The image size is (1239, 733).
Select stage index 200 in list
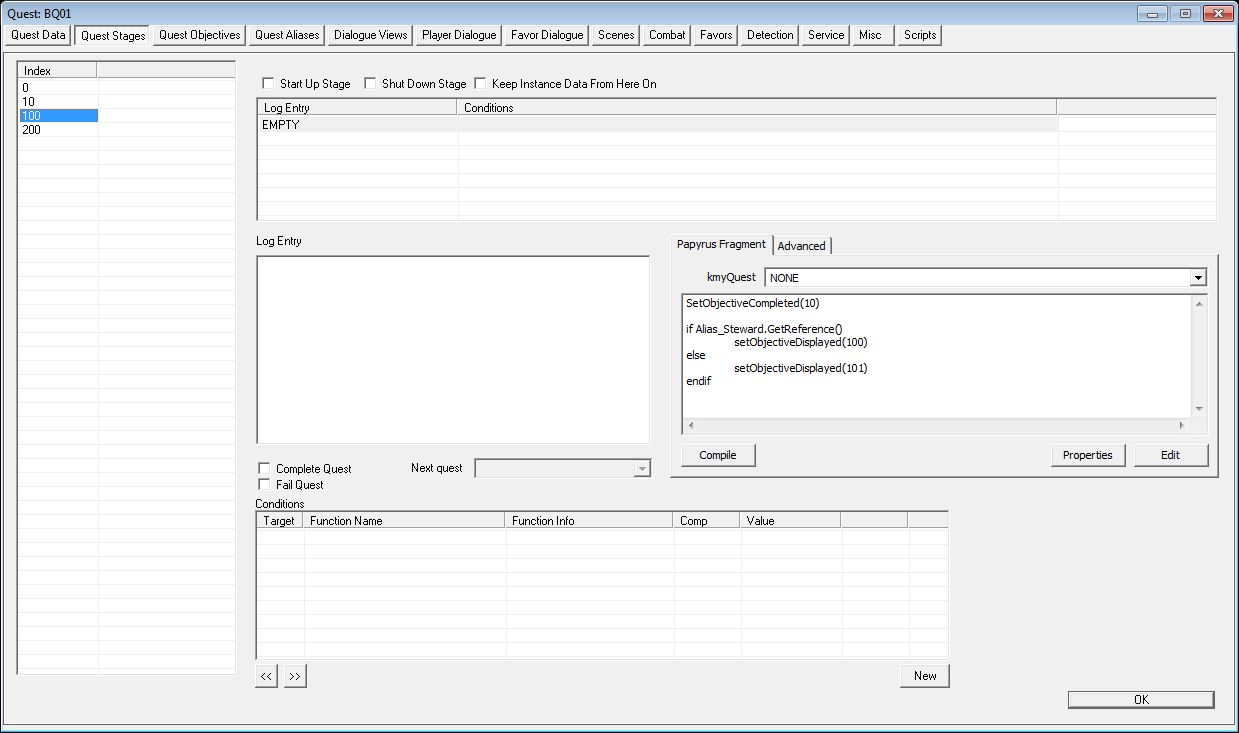pyautogui.click(x=58, y=130)
